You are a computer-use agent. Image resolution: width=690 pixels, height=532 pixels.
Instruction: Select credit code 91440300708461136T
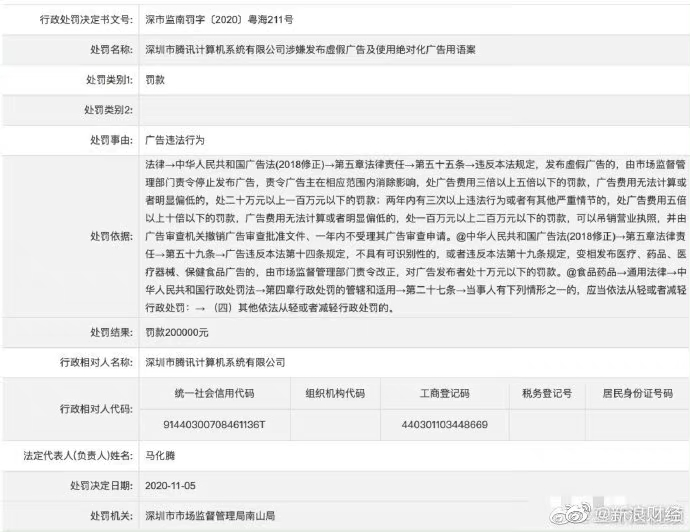212,424
